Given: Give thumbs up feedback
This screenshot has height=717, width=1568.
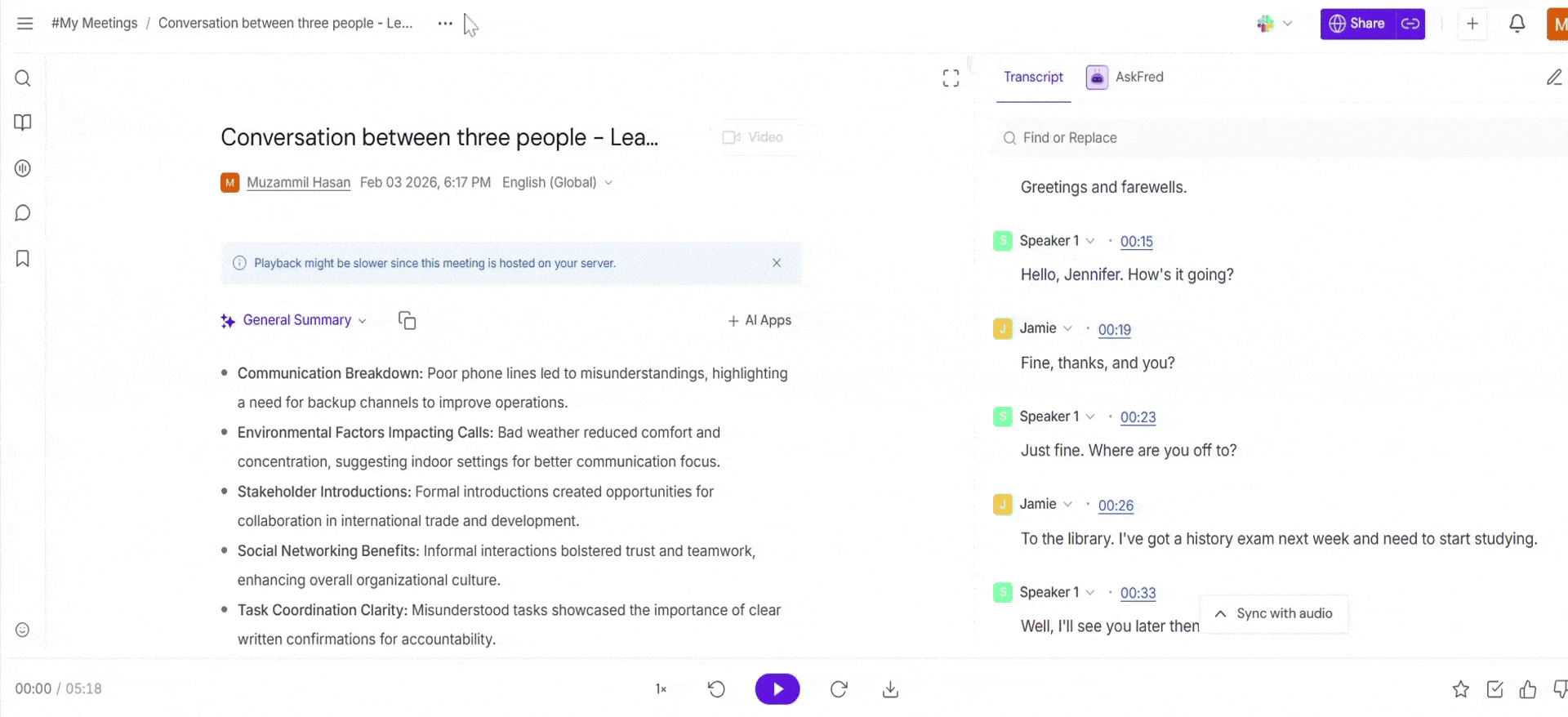Looking at the screenshot, I should coord(1528,690).
